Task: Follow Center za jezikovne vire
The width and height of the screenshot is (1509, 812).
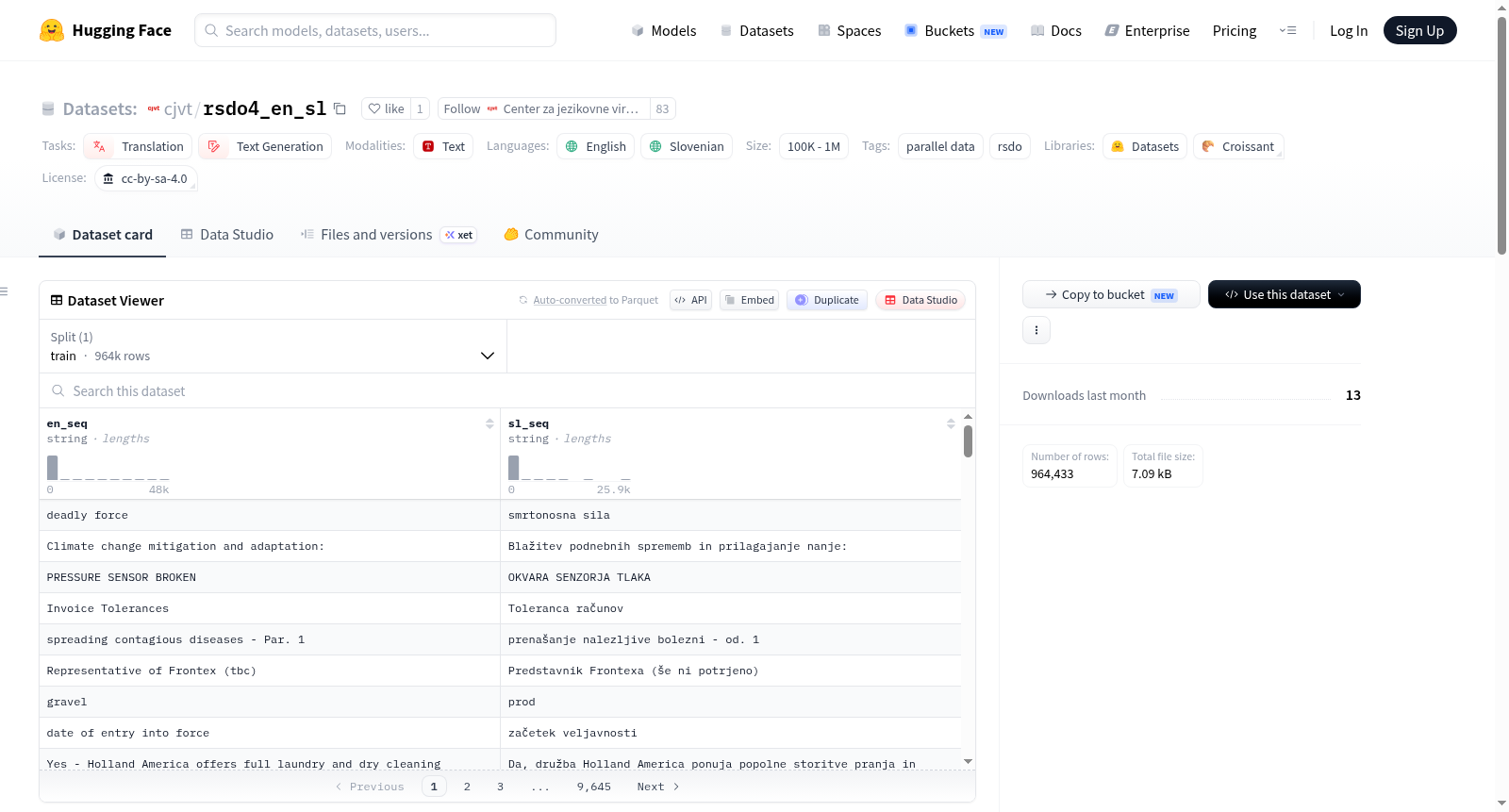Action: [x=544, y=108]
